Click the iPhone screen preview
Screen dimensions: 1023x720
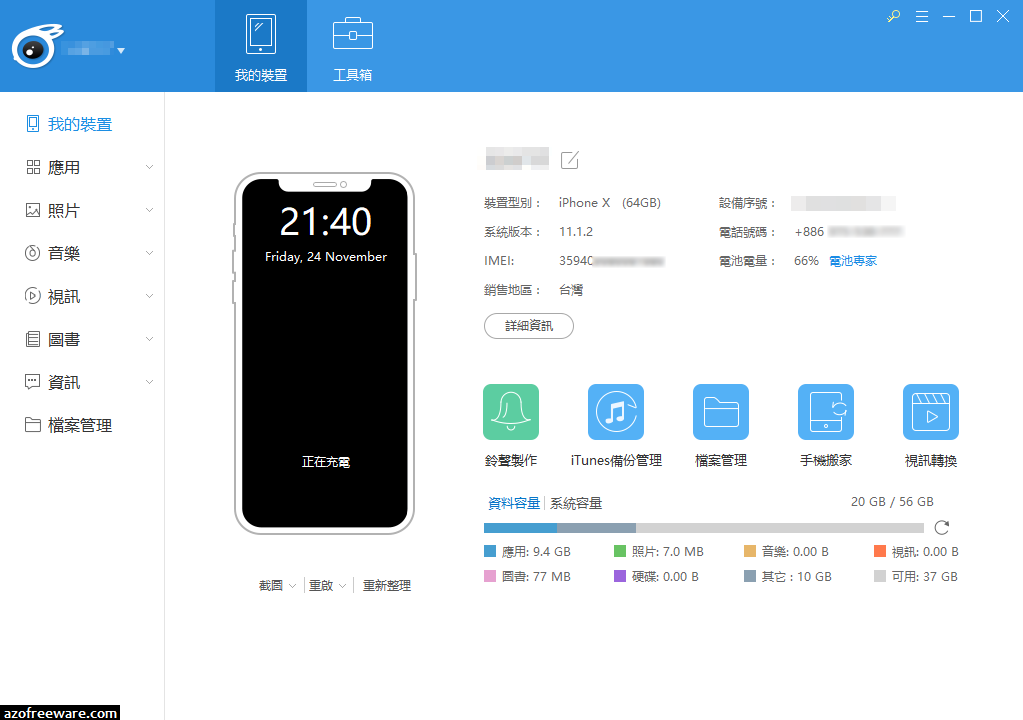pyautogui.click(x=325, y=353)
